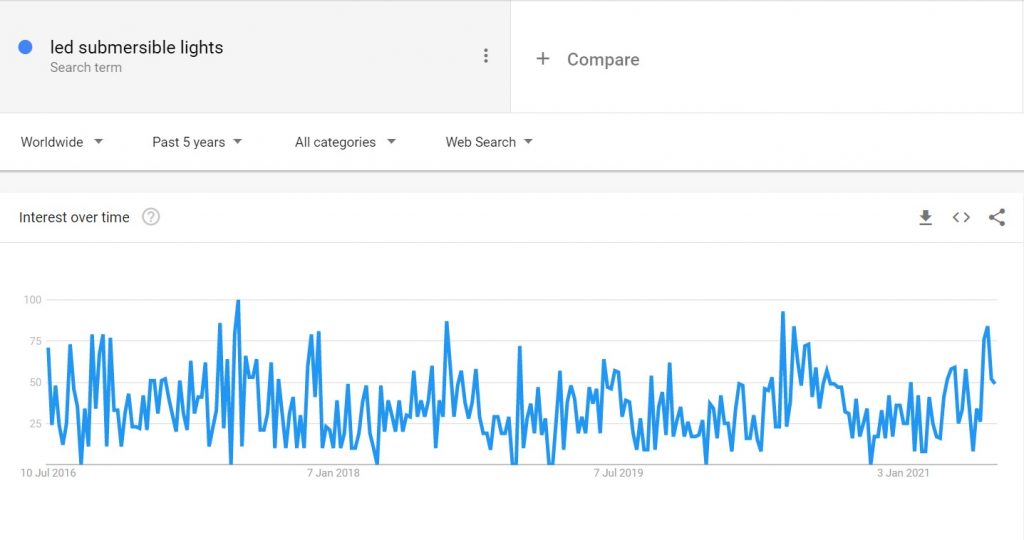
Task: Click the blue dot search term color
Action: pos(25,47)
